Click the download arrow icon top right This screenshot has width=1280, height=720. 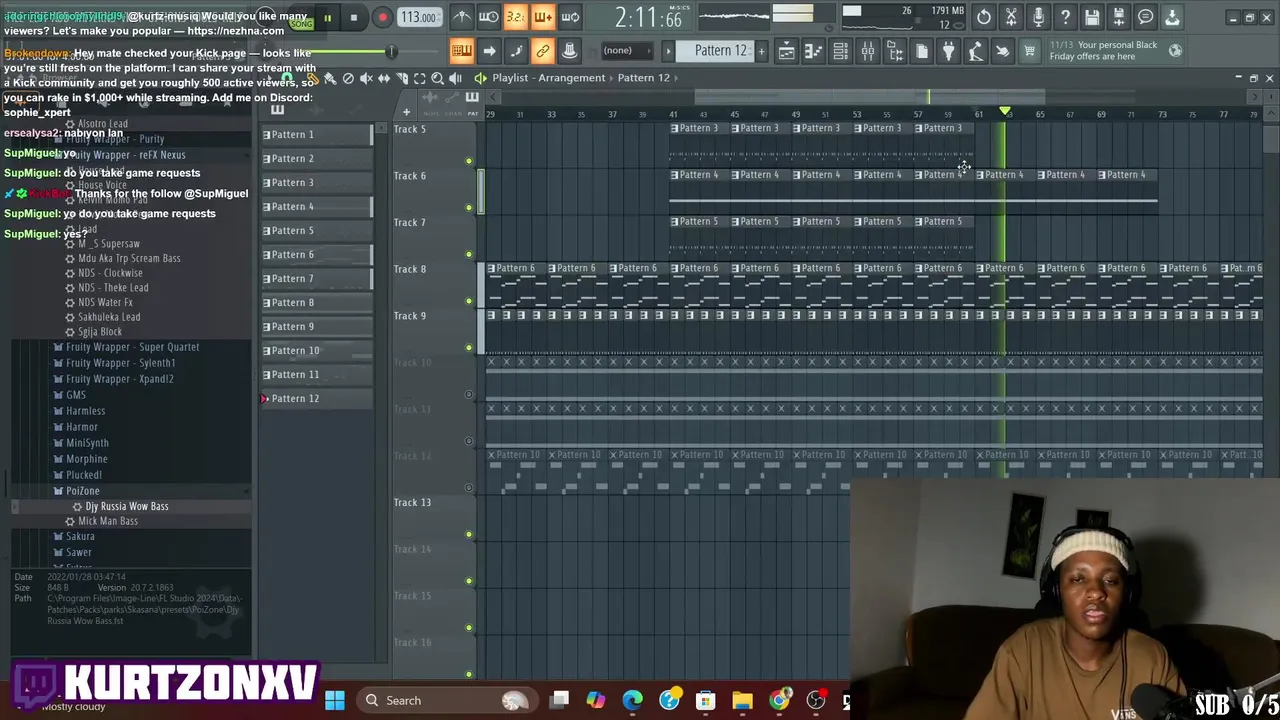coord(1172,17)
